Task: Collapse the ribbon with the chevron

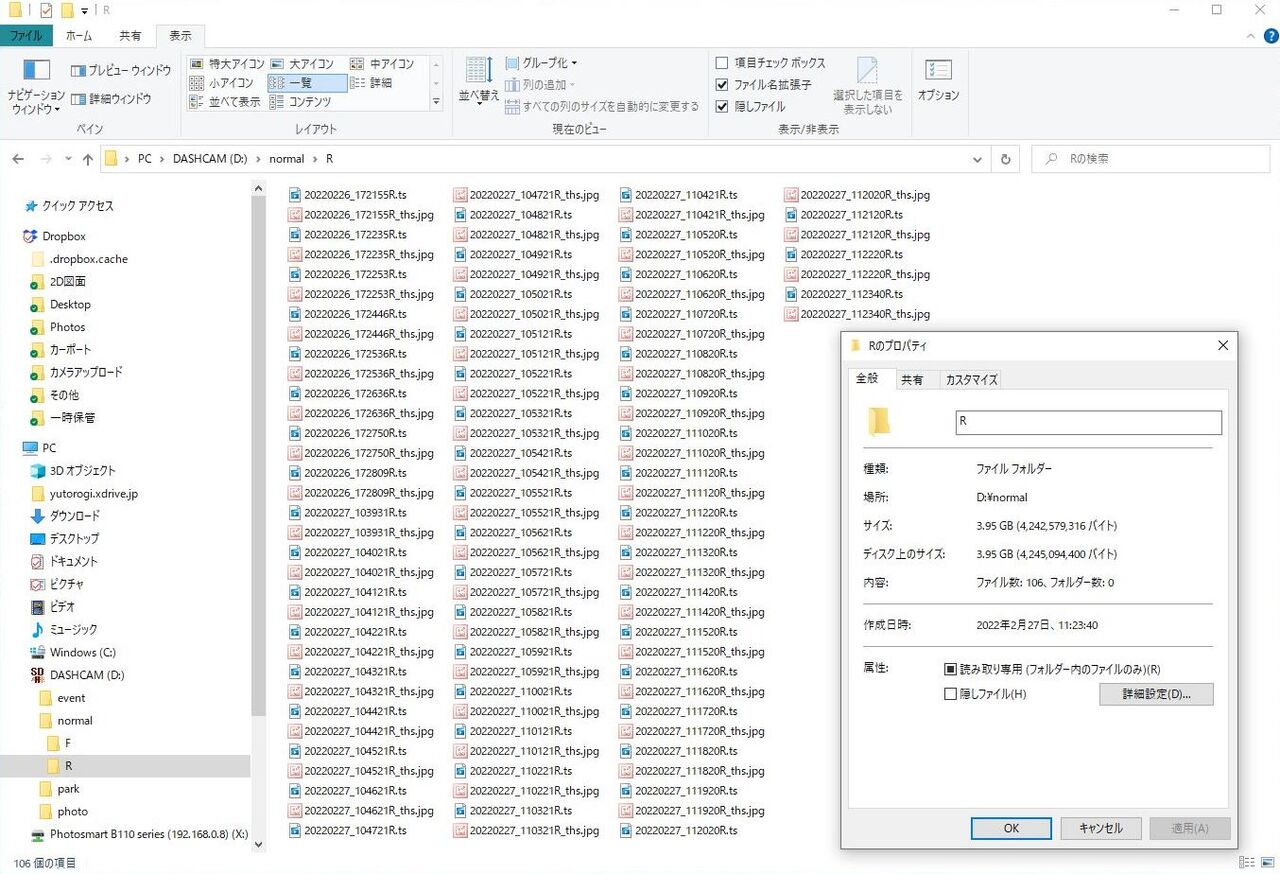Action: click(x=1252, y=36)
